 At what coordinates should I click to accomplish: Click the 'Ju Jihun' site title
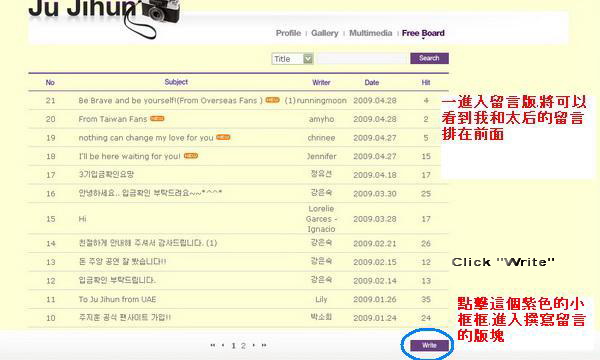click(82, 8)
